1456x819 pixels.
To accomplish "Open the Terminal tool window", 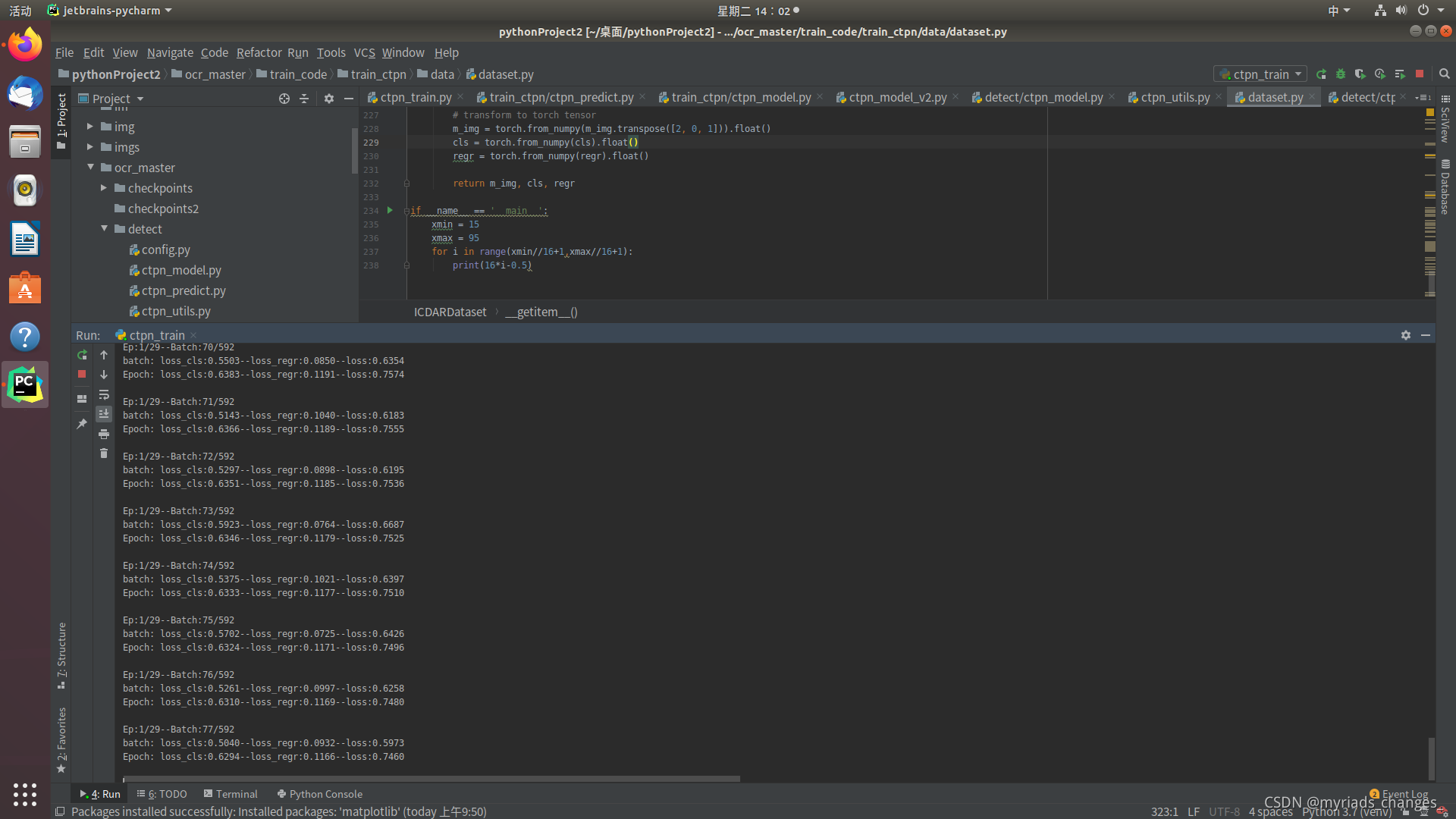I will tap(231, 794).
